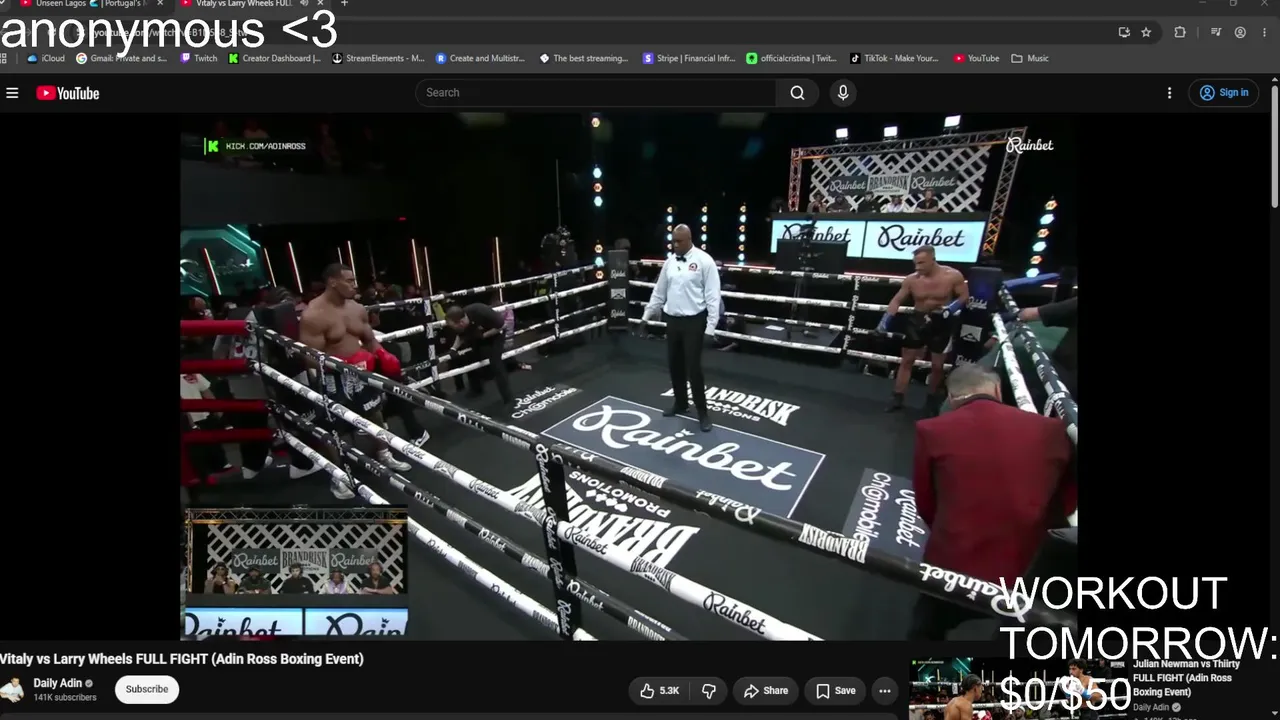Viewport: 1280px width, 720px height.
Task: Share the Vitaly vs Larry Wheels video
Action: click(x=766, y=690)
